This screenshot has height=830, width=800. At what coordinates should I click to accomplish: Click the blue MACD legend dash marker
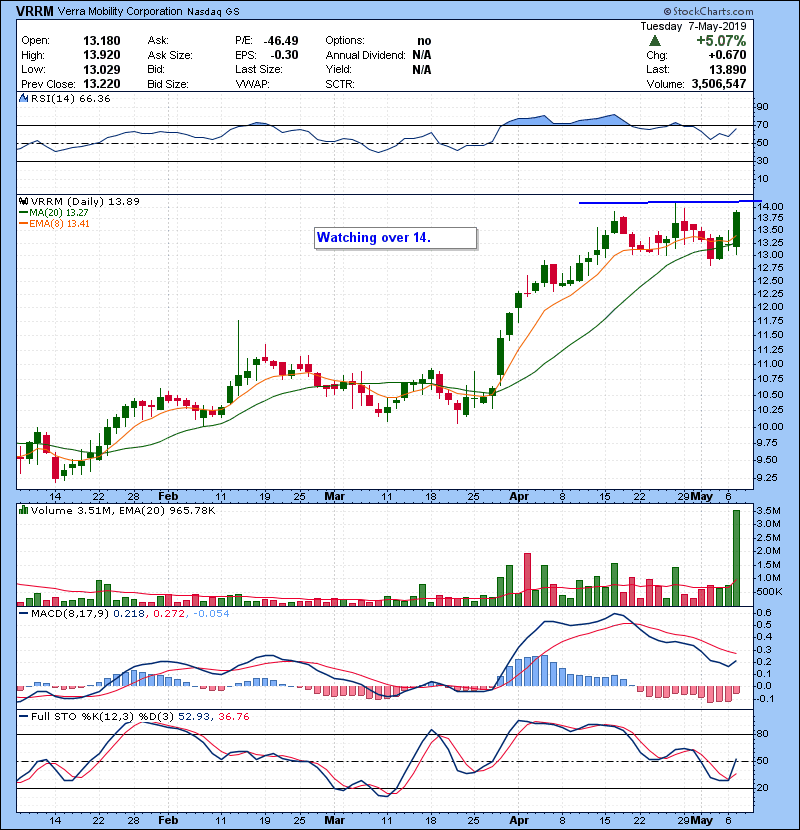pos(23,614)
